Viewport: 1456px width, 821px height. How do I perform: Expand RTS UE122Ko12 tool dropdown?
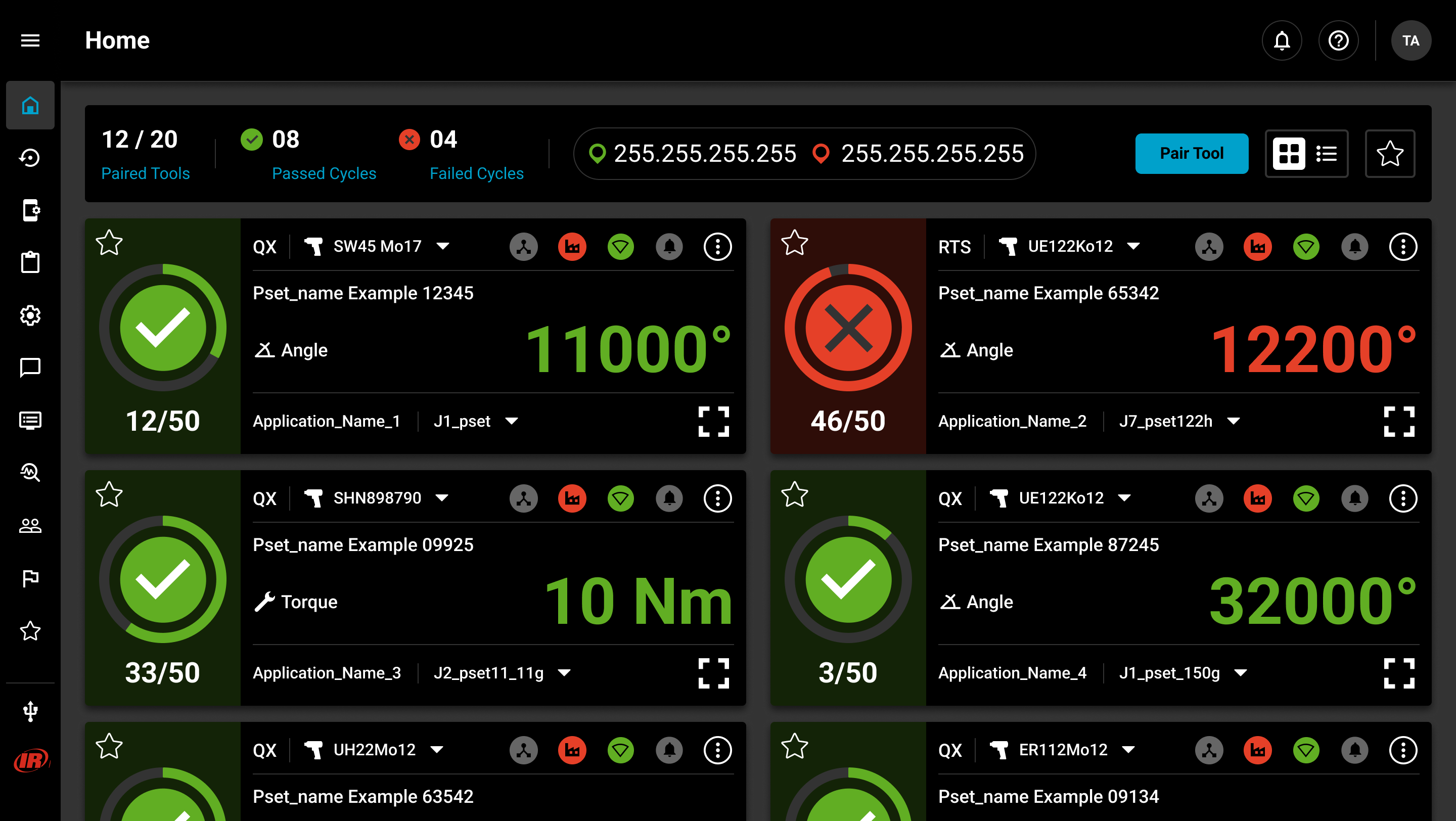coord(1132,246)
